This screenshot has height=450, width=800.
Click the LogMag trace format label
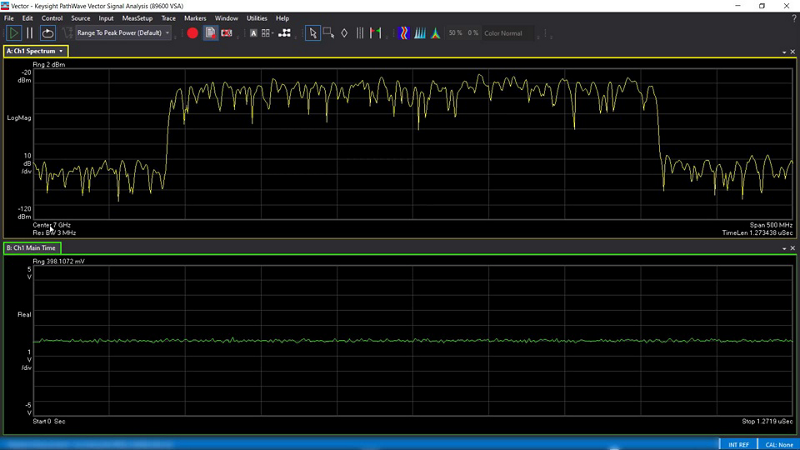tap(19, 118)
